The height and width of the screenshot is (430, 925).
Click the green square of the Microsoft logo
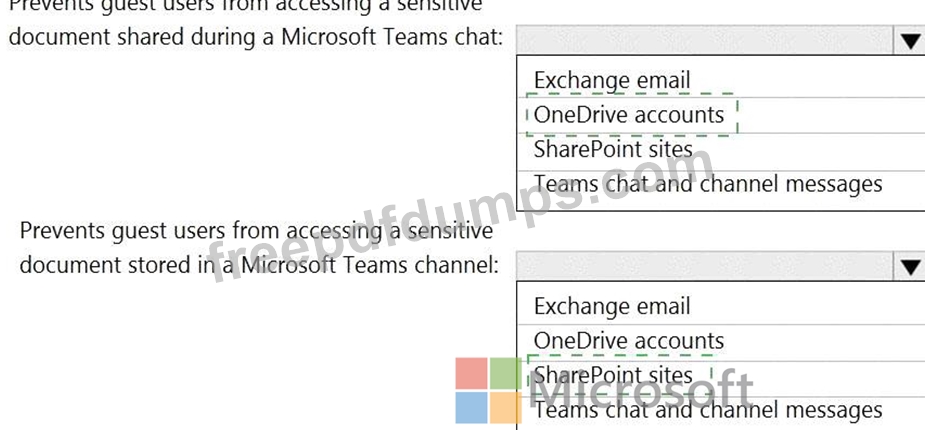tap(506, 373)
